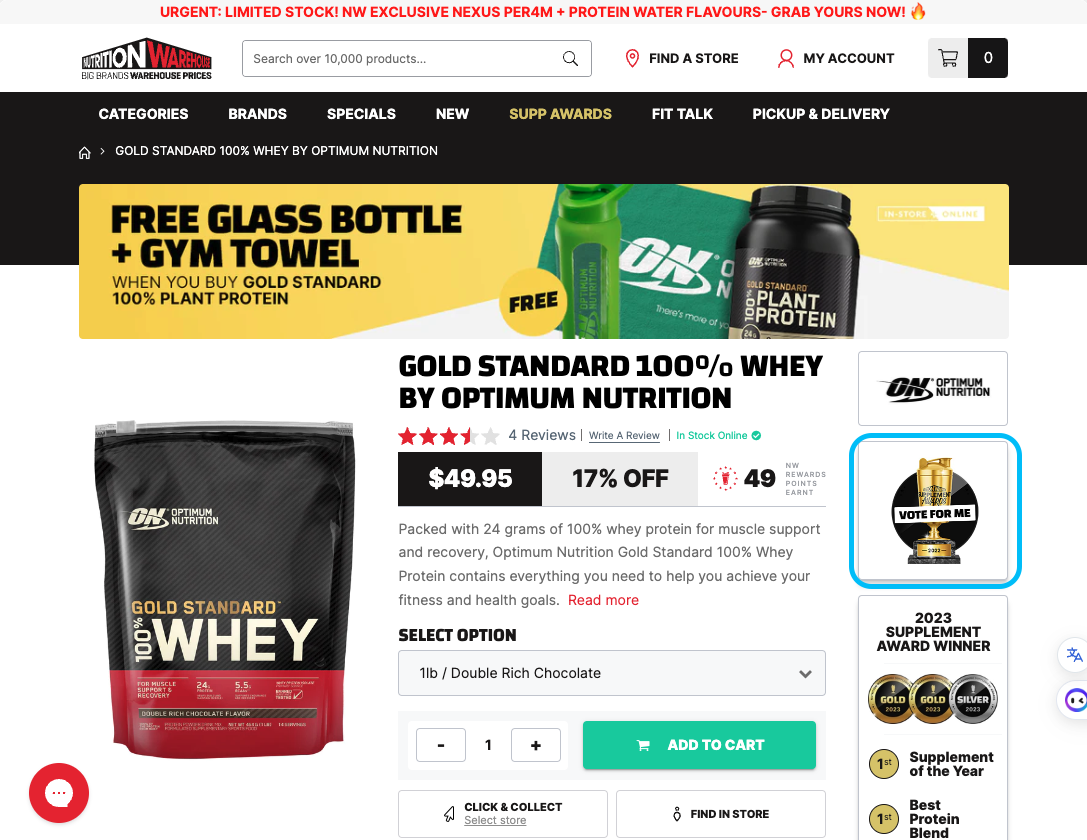Open the Specials menu

[x=361, y=114]
